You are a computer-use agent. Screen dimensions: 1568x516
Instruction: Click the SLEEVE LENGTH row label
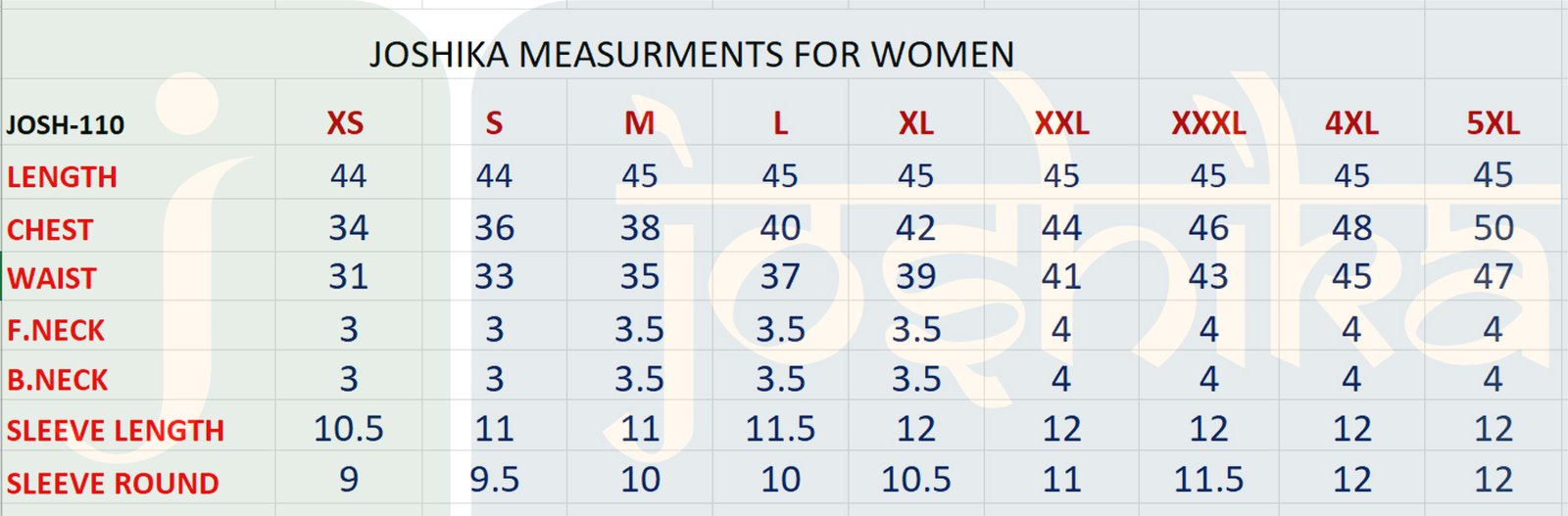[x=116, y=431]
